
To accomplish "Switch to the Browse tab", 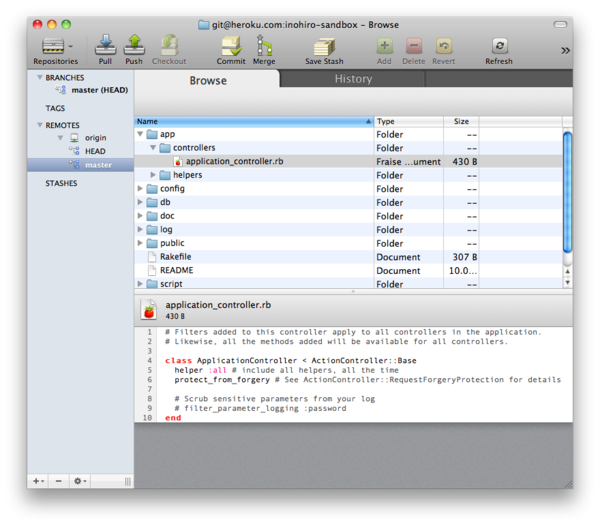I will tap(208, 80).
